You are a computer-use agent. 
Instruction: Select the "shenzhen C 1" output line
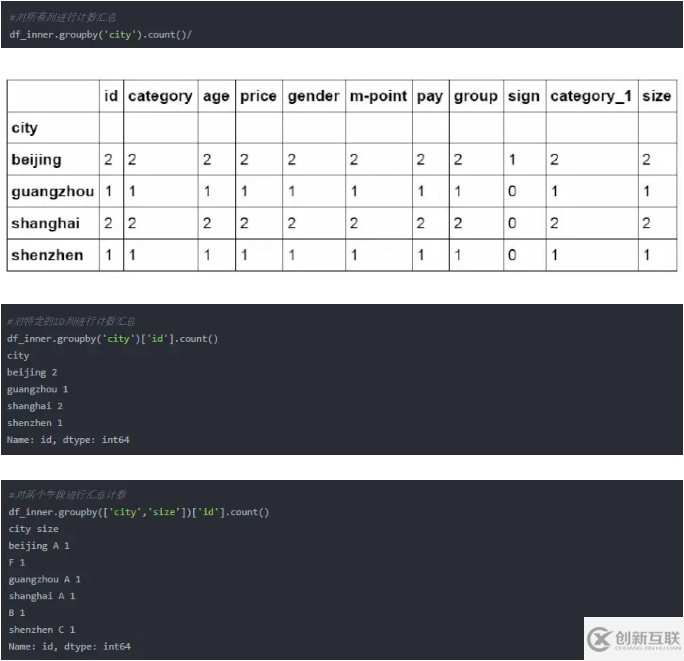[44, 630]
